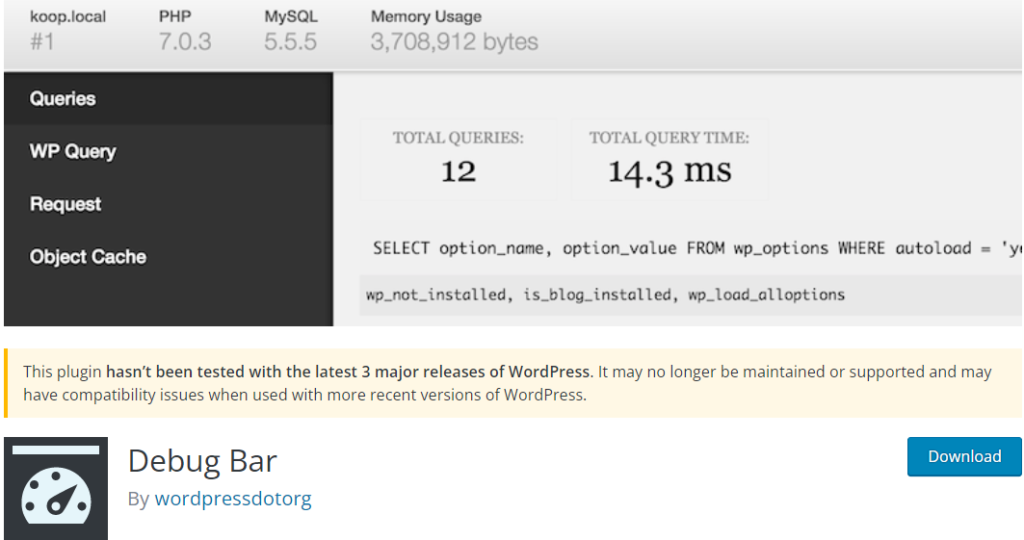Click the Total Queries count box

458,158
